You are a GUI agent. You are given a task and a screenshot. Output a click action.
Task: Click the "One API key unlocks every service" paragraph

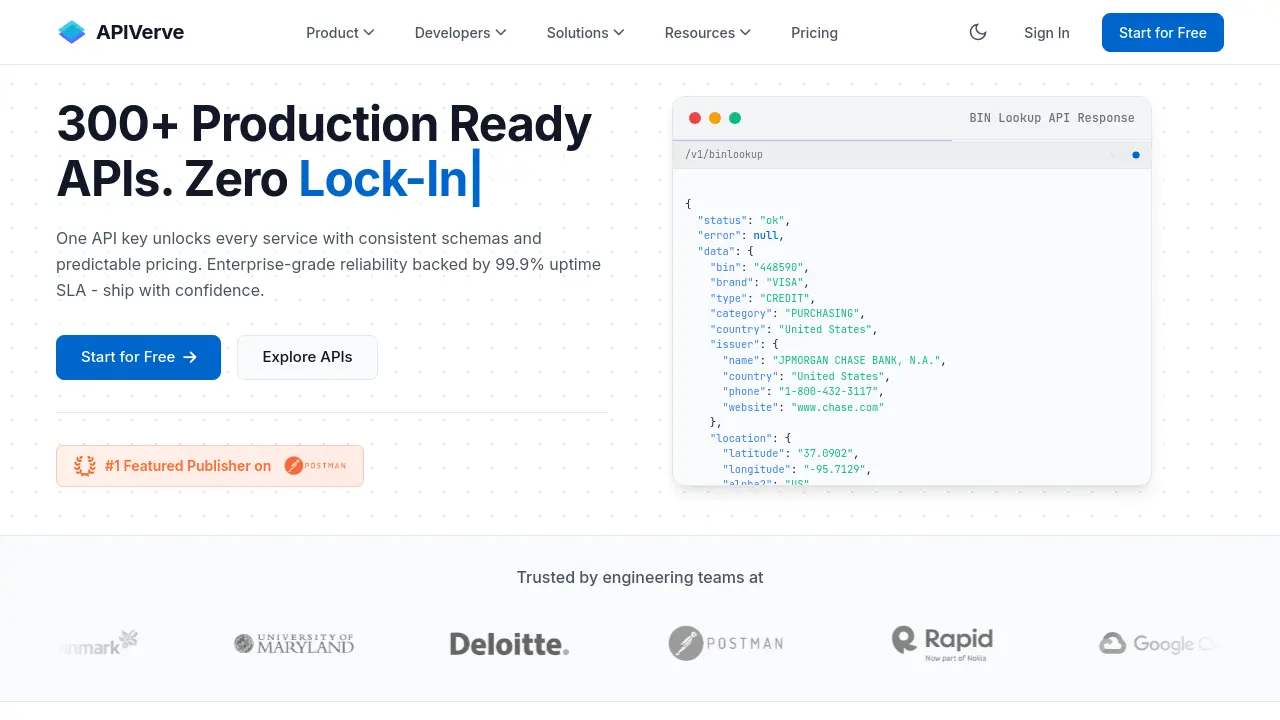point(329,264)
